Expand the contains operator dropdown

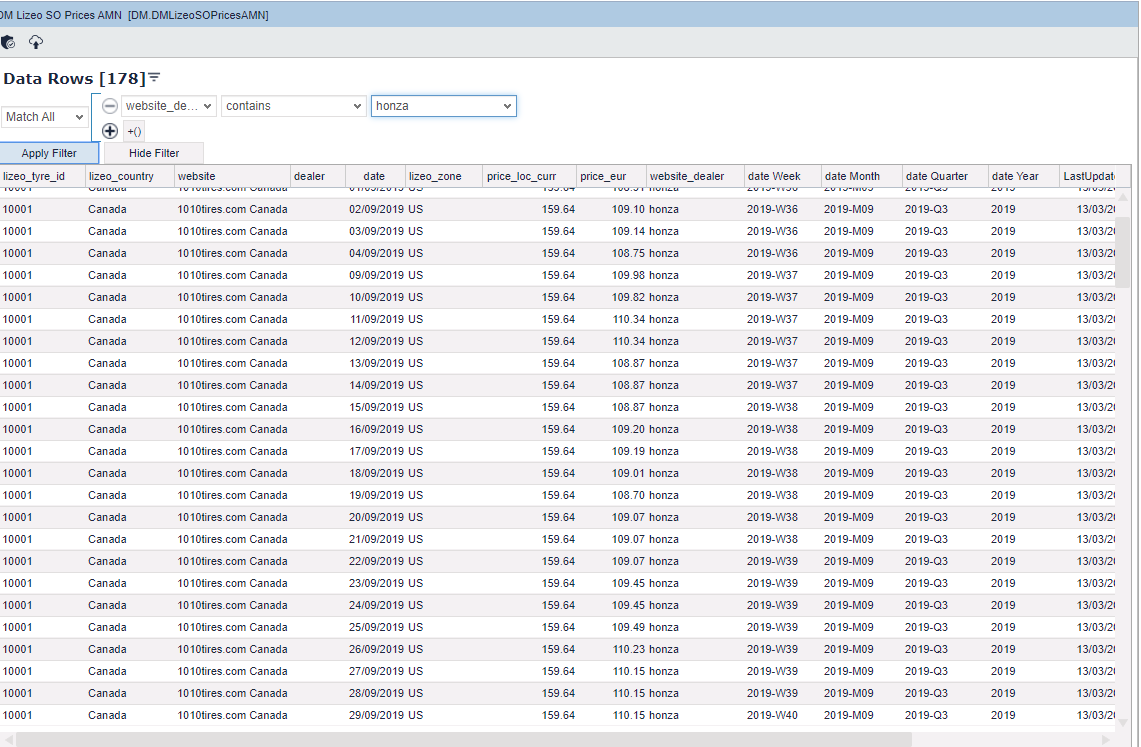pos(294,106)
